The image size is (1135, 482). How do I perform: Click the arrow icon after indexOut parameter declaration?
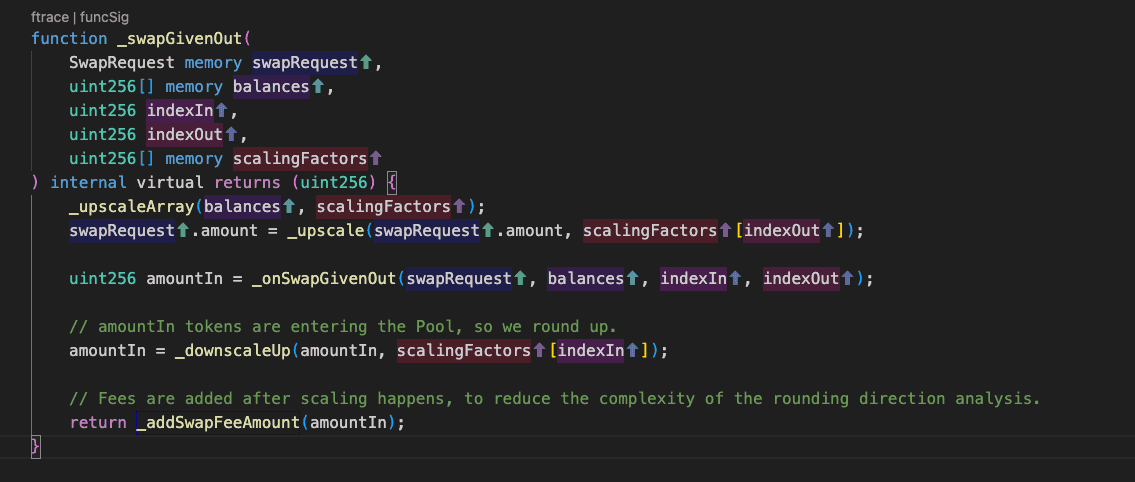(230, 135)
